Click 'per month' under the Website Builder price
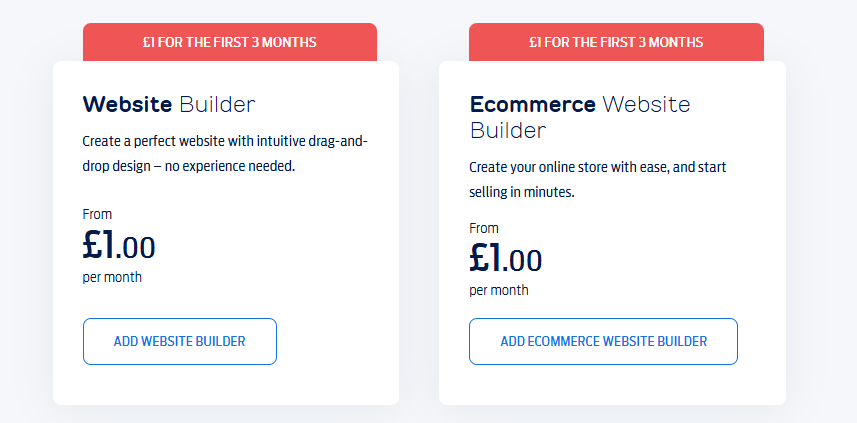Image resolution: width=857 pixels, height=423 pixels. coord(112,277)
